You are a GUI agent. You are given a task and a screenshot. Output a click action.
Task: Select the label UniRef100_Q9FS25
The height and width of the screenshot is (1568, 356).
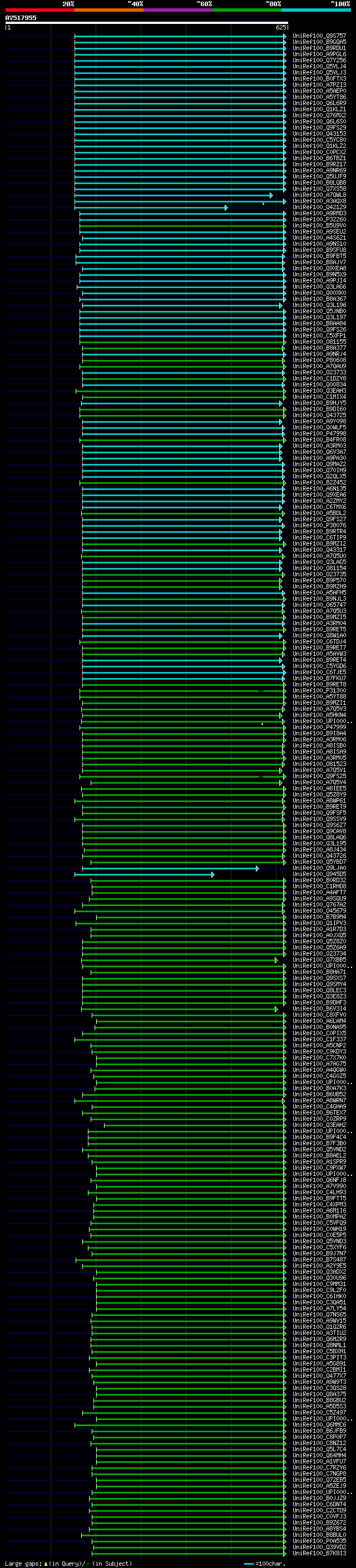(319, 775)
